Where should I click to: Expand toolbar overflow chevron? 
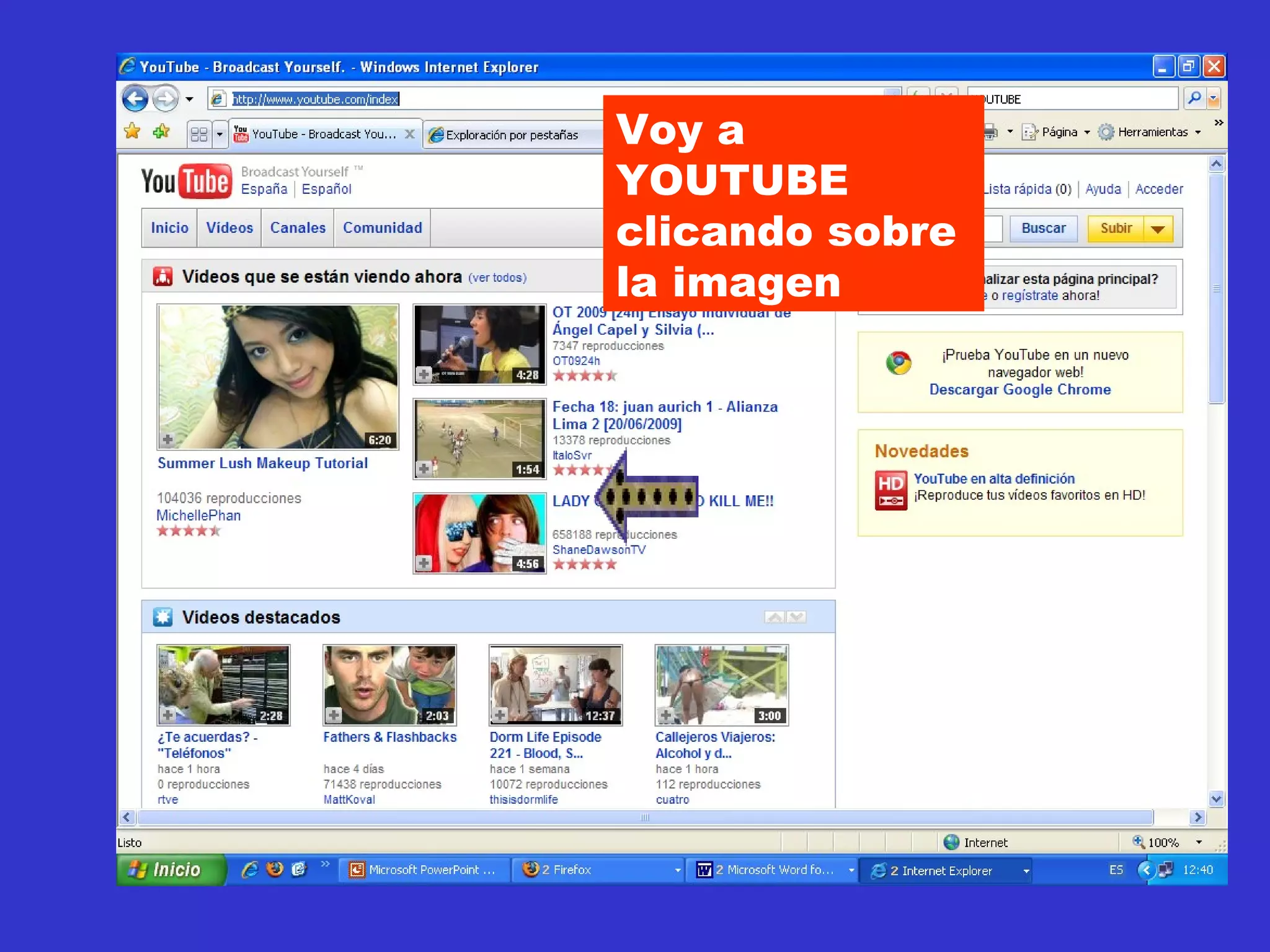[x=1219, y=123]
